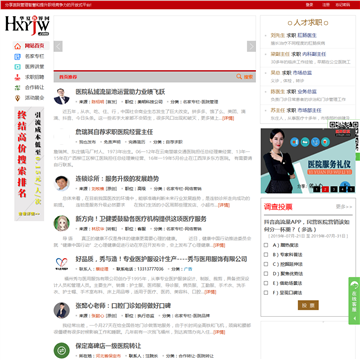
Task: Click the 名家专栏 blue column icon
Action: click(18, 57)
